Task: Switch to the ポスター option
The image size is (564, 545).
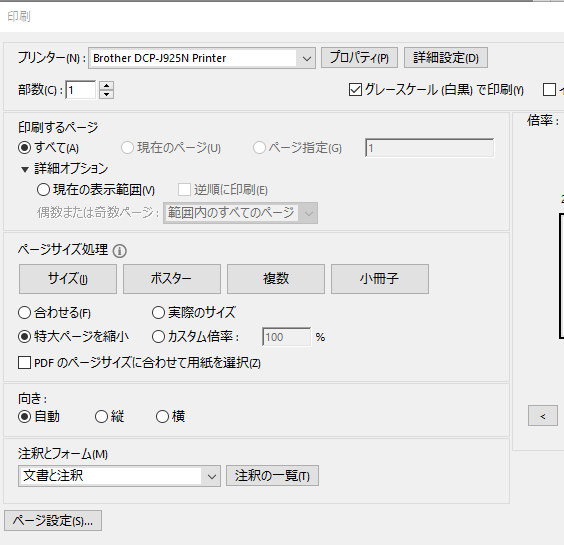Action: click(x=172, y=279)
